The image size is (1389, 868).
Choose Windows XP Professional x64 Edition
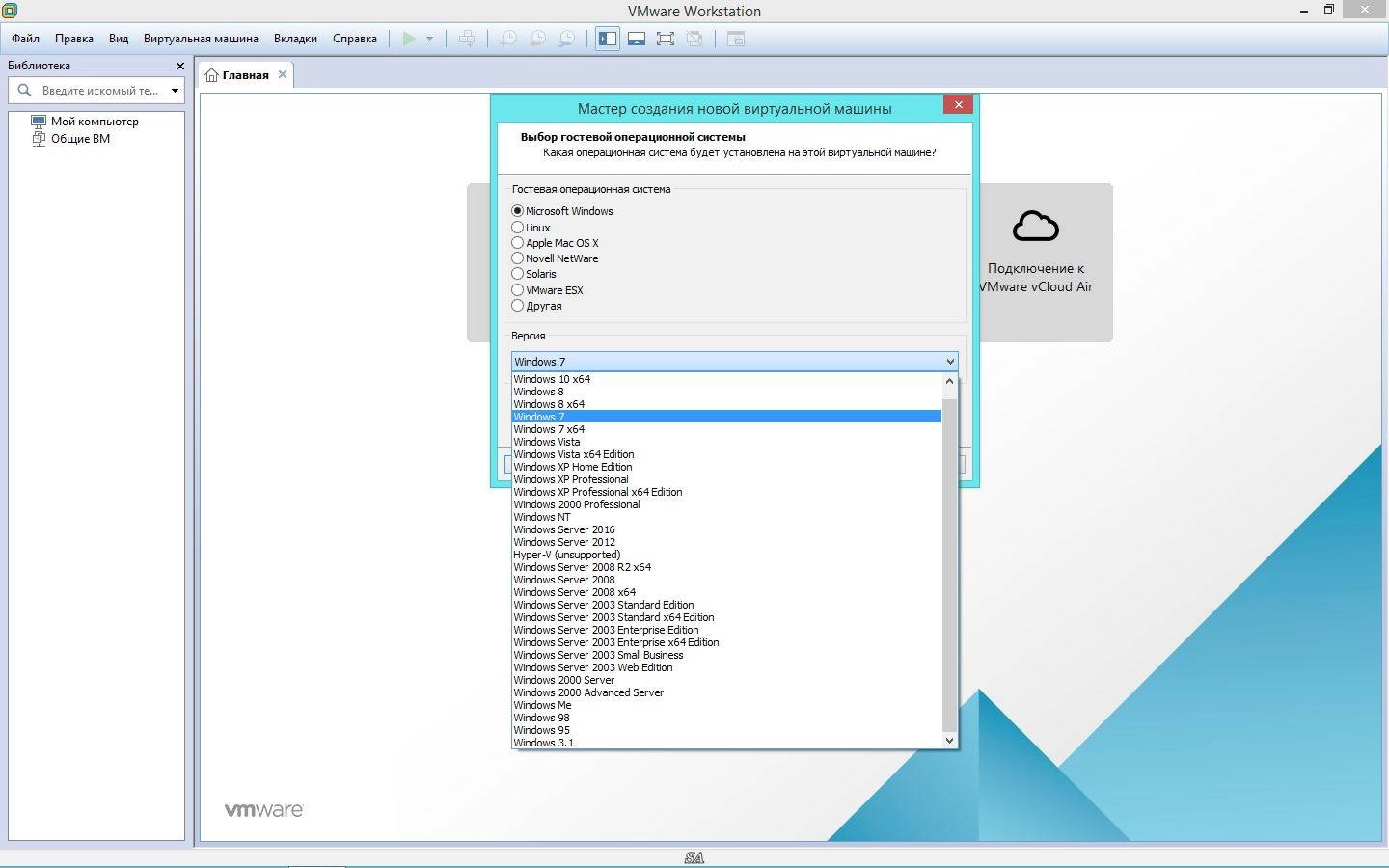[726, 492]
